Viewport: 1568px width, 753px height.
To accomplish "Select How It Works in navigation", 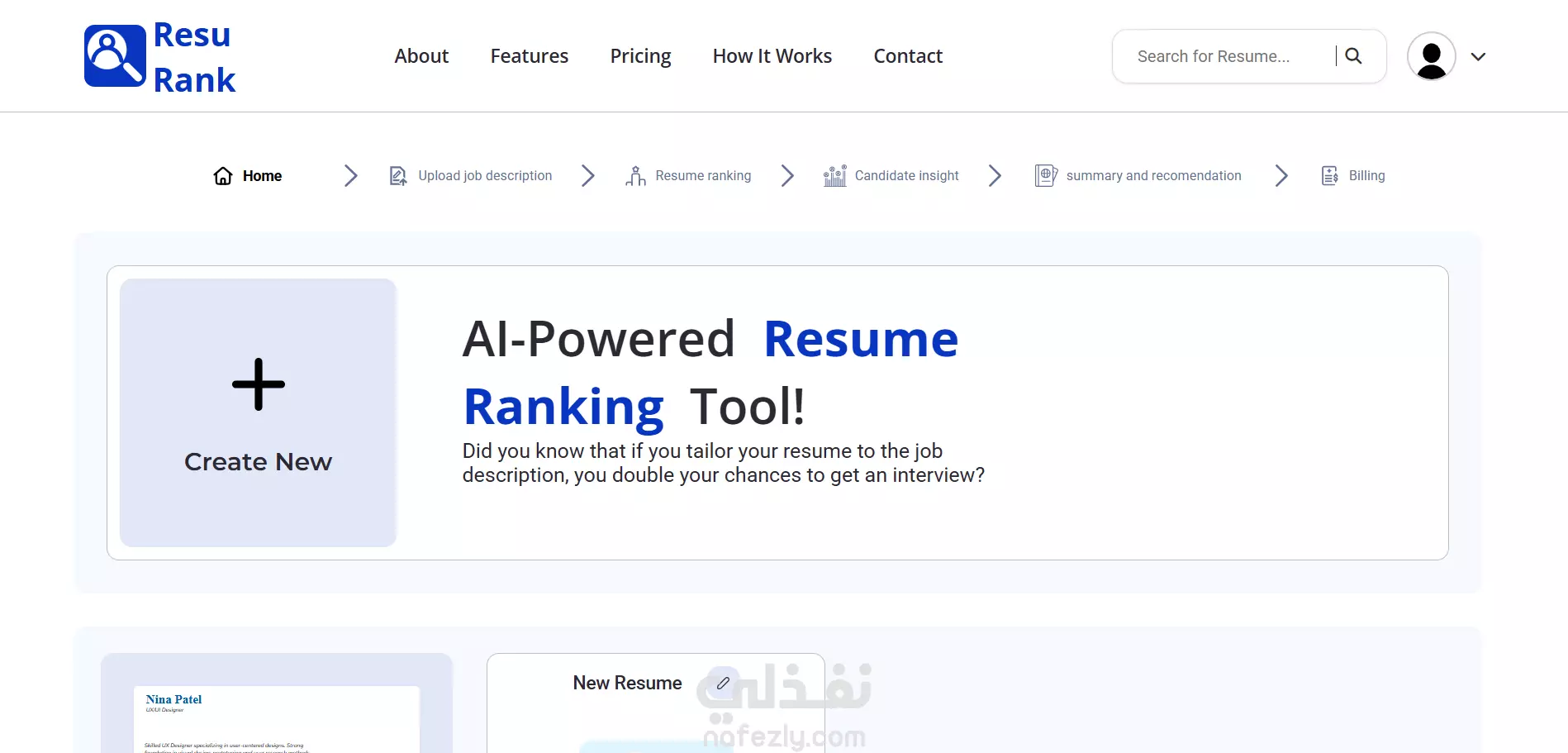I will [x=772, y=56].
